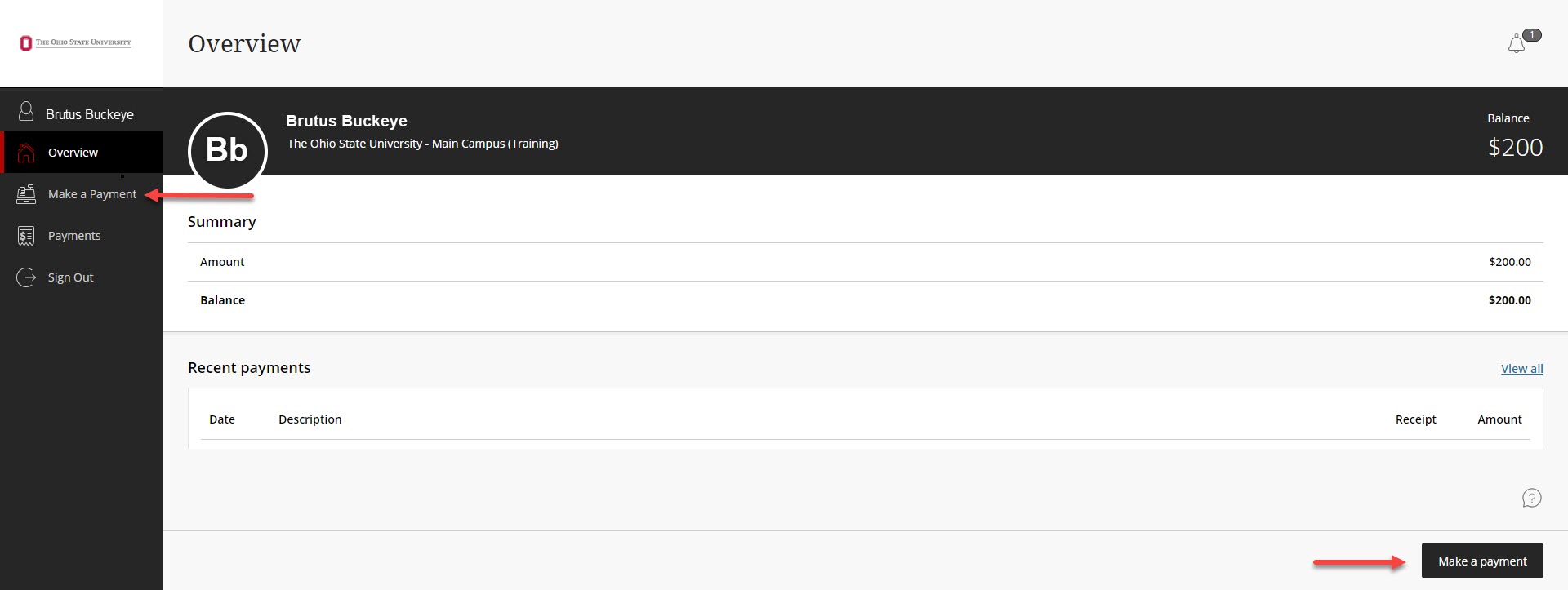Select Sign Out in the sidebar

[82, 277]
